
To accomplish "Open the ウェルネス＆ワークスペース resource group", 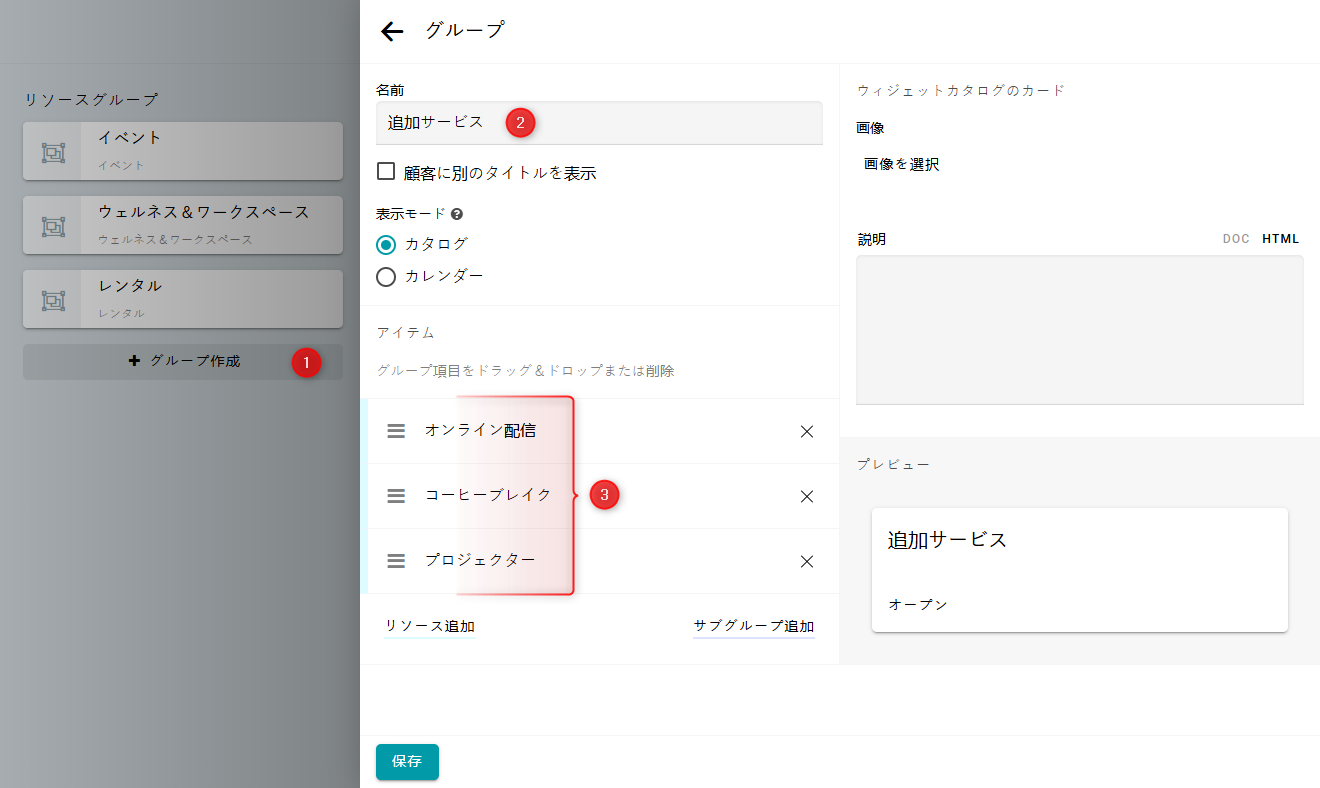I will [x=183, y=224].
